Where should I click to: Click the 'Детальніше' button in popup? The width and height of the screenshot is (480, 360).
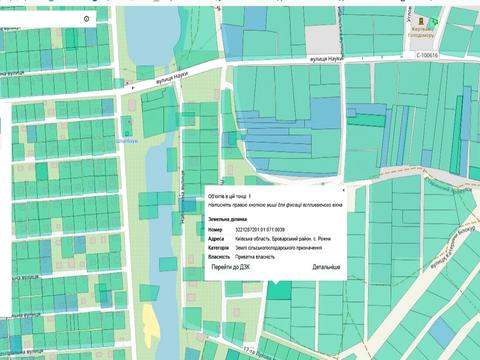326,267
